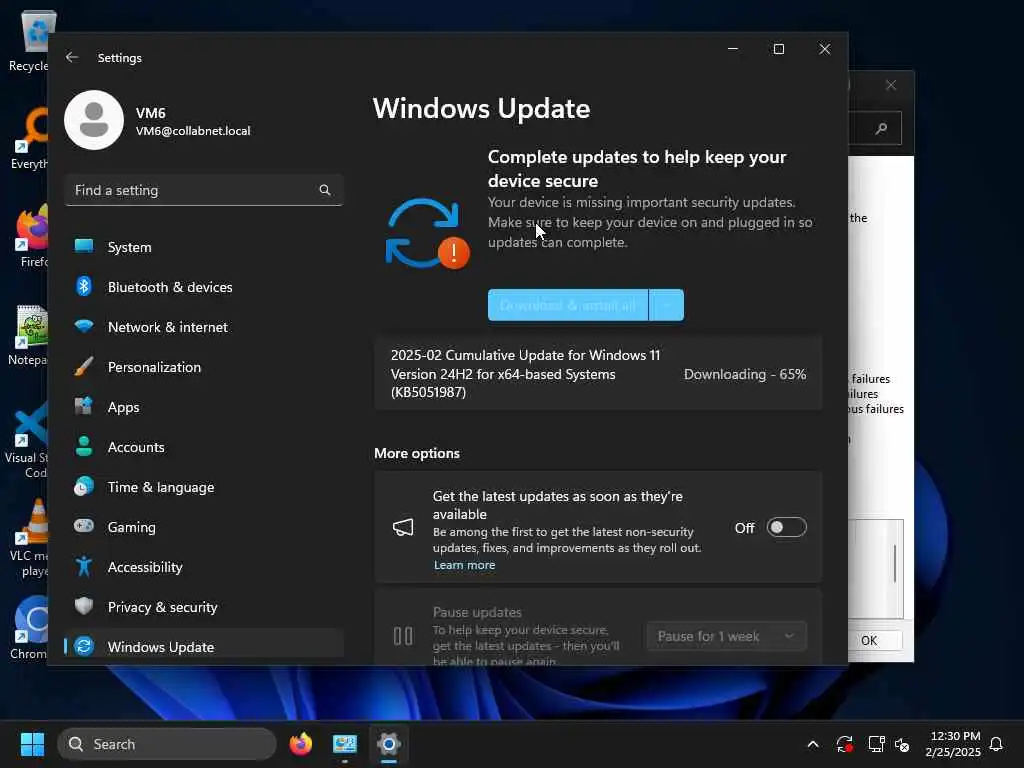Open Accessibility settings
1024x768 pixels.
(204, 567)
